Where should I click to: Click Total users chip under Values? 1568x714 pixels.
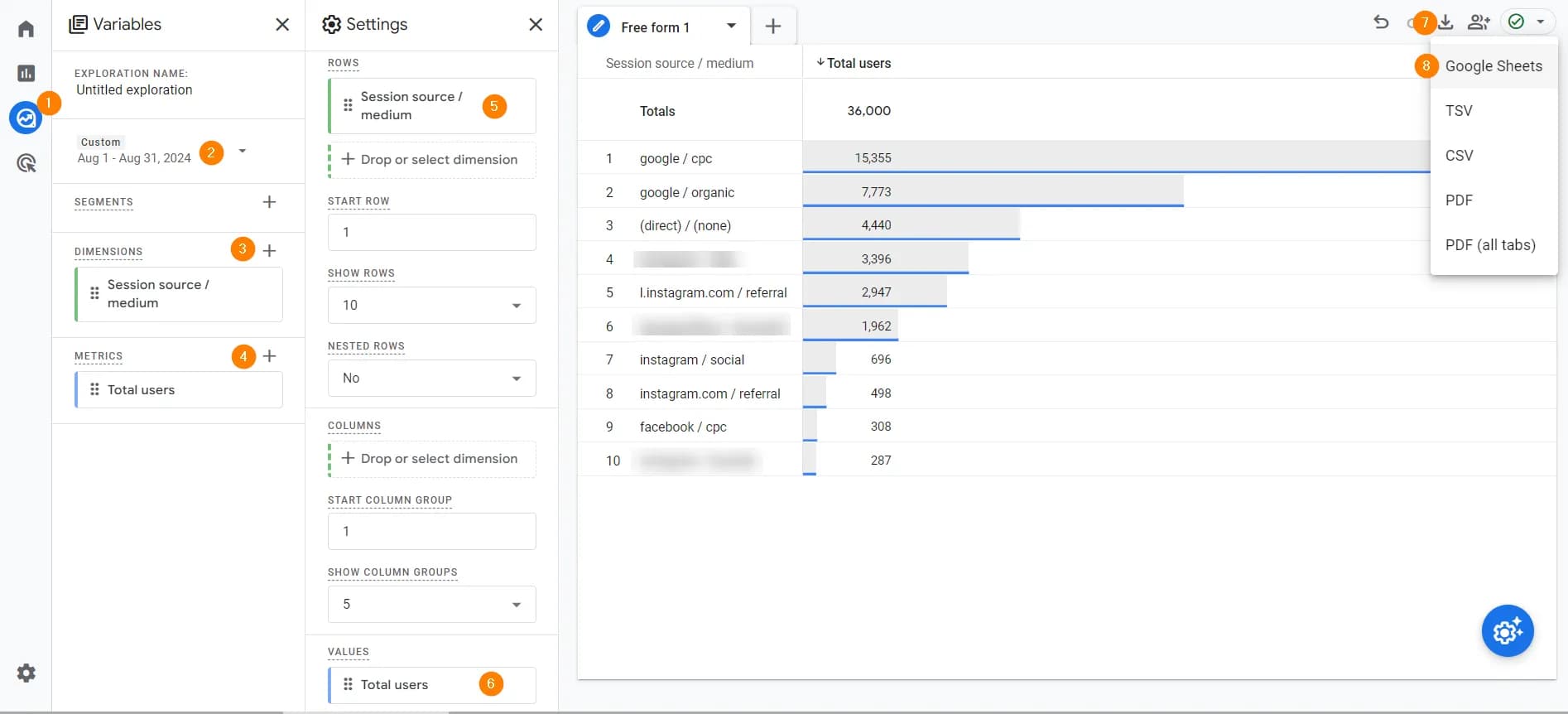pos(432,685)
